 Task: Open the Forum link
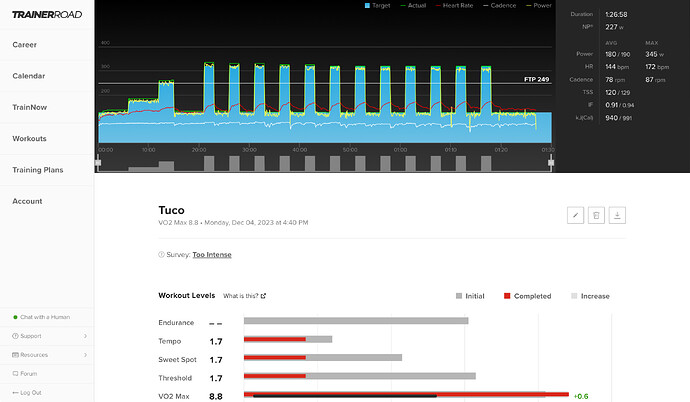click(x=29, y=374)
